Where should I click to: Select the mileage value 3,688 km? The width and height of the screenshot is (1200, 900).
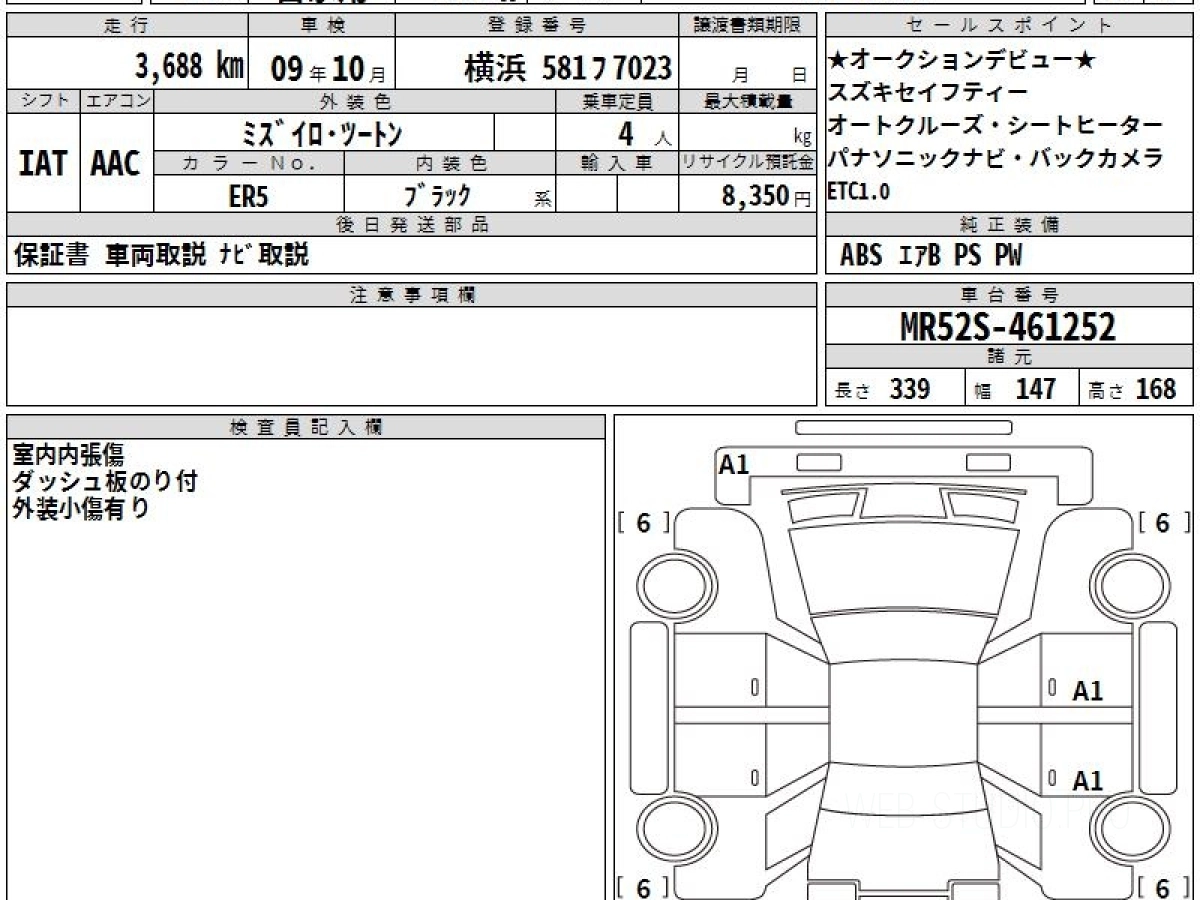(x=190, y=67)
